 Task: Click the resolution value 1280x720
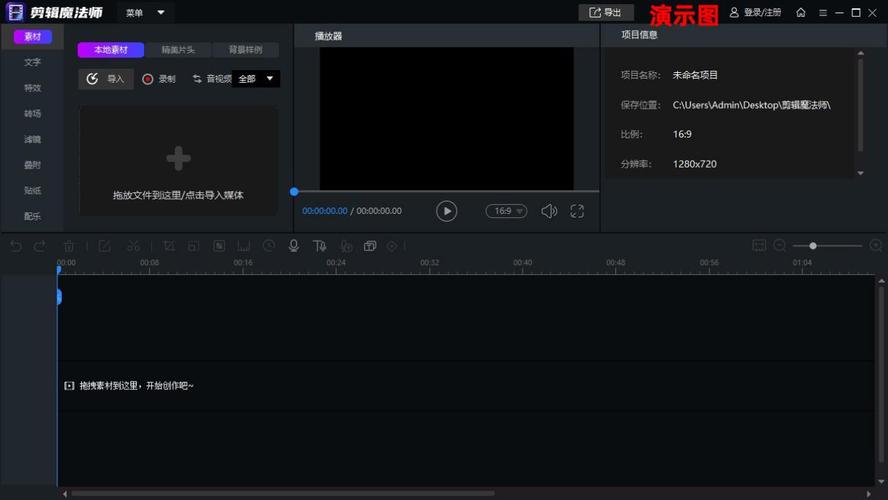694,164
